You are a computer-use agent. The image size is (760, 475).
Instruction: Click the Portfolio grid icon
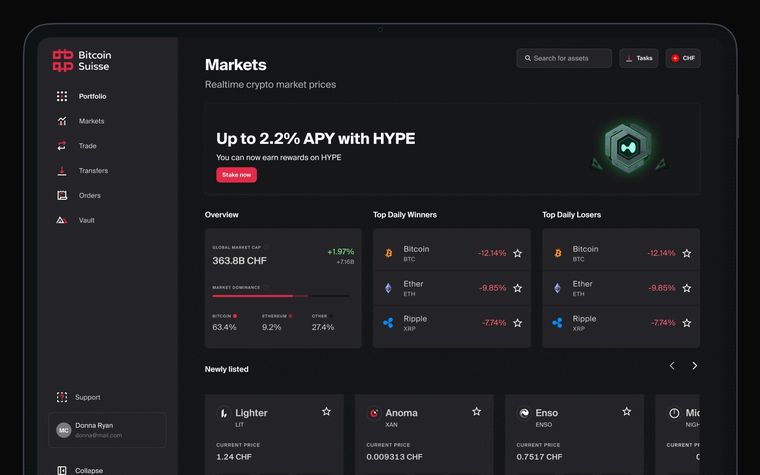click(62, 96)
